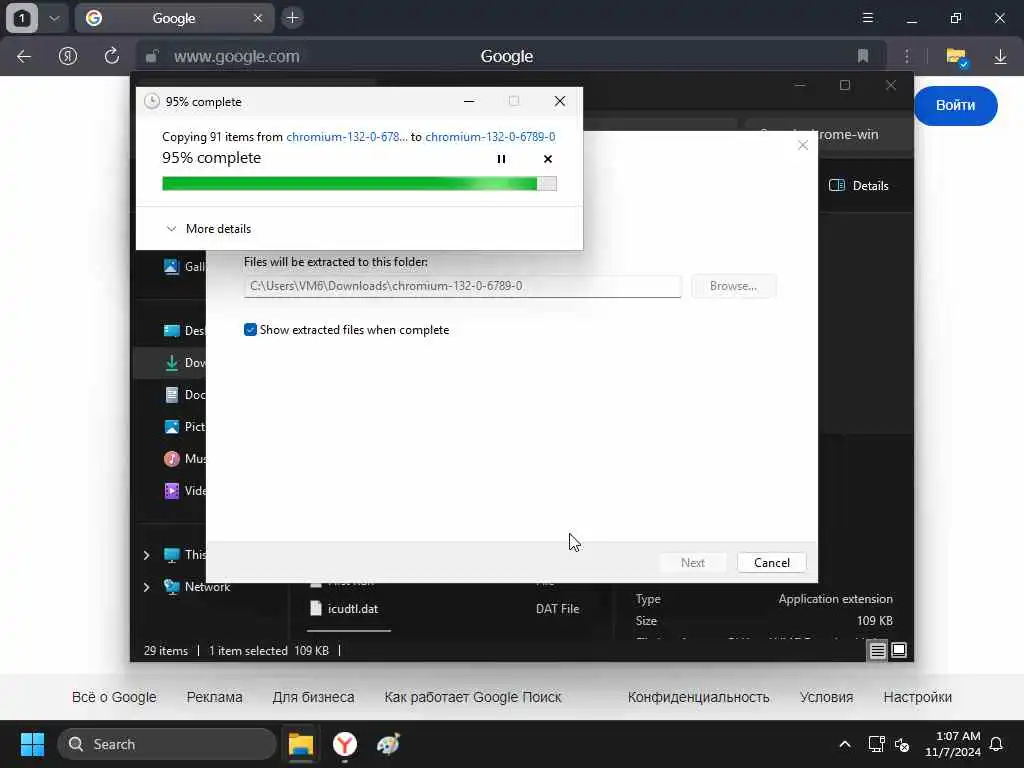The height and width of the screenshot is (768, 1024).
Task: Open Конфиденциальность footer link
Action: (x=698, y=697)
